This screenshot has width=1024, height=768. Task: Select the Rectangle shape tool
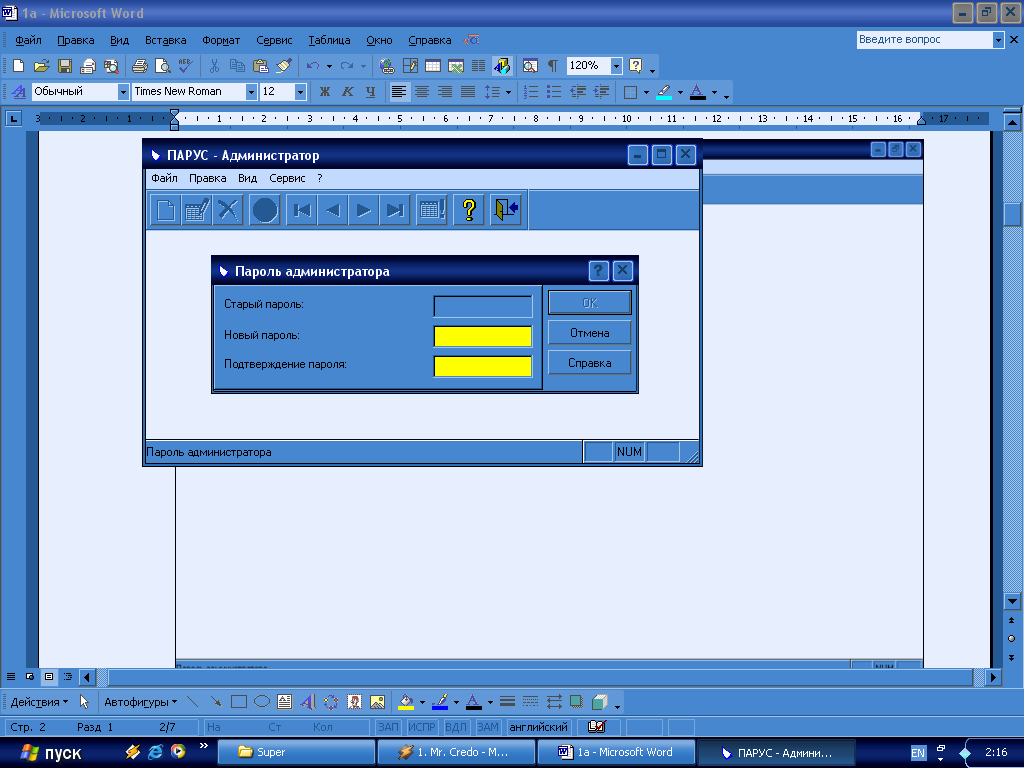point(239,702)
